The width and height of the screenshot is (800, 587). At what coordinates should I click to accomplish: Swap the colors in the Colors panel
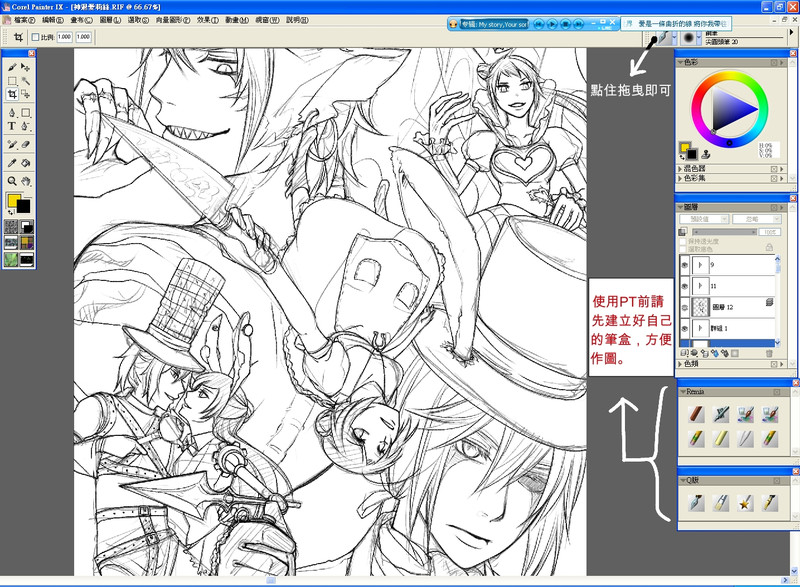point(682,158)
